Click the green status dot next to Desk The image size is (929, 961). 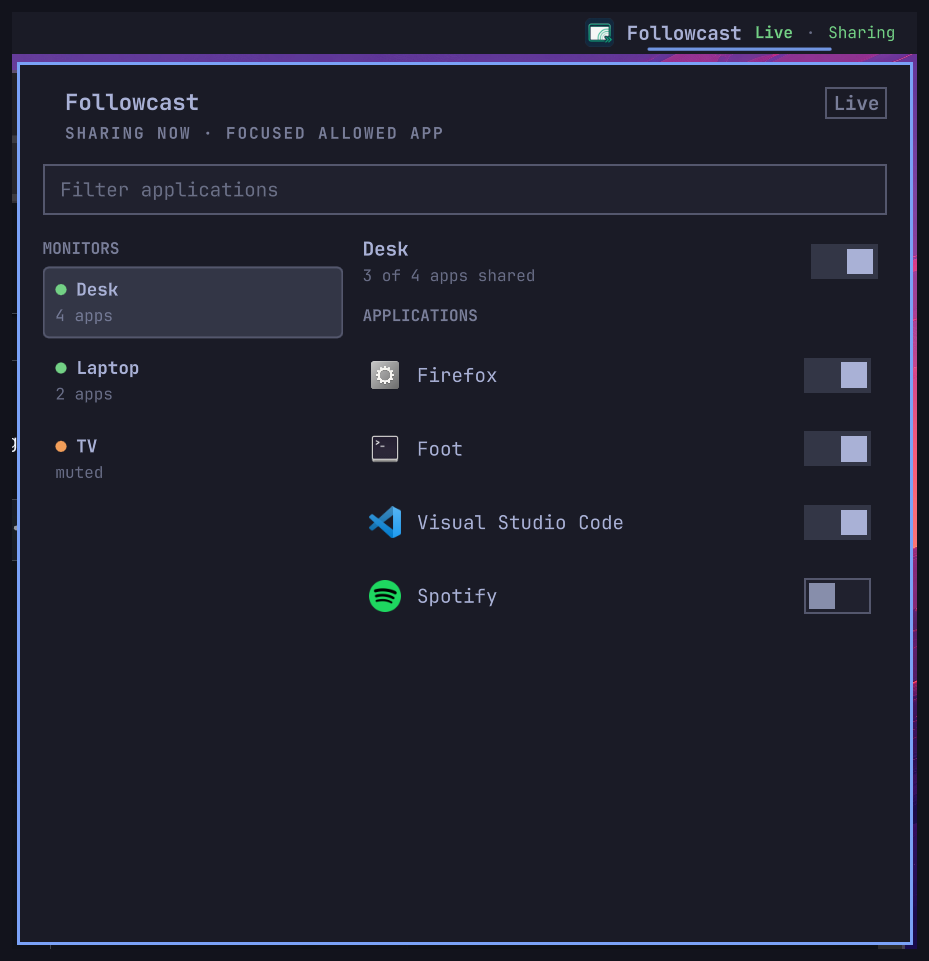pos(61,290)
